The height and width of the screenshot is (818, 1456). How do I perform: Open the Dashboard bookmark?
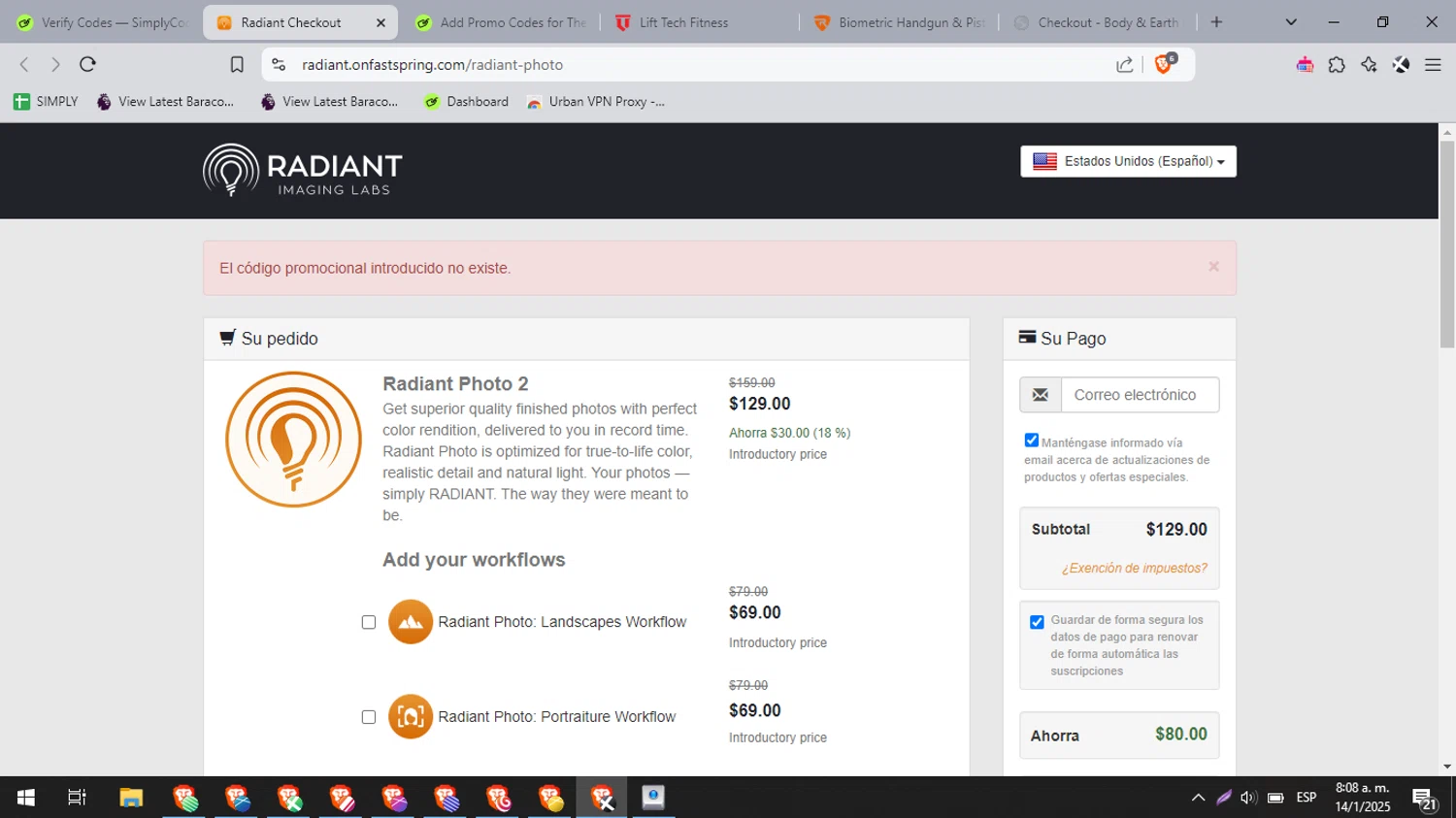pos(466,102)
